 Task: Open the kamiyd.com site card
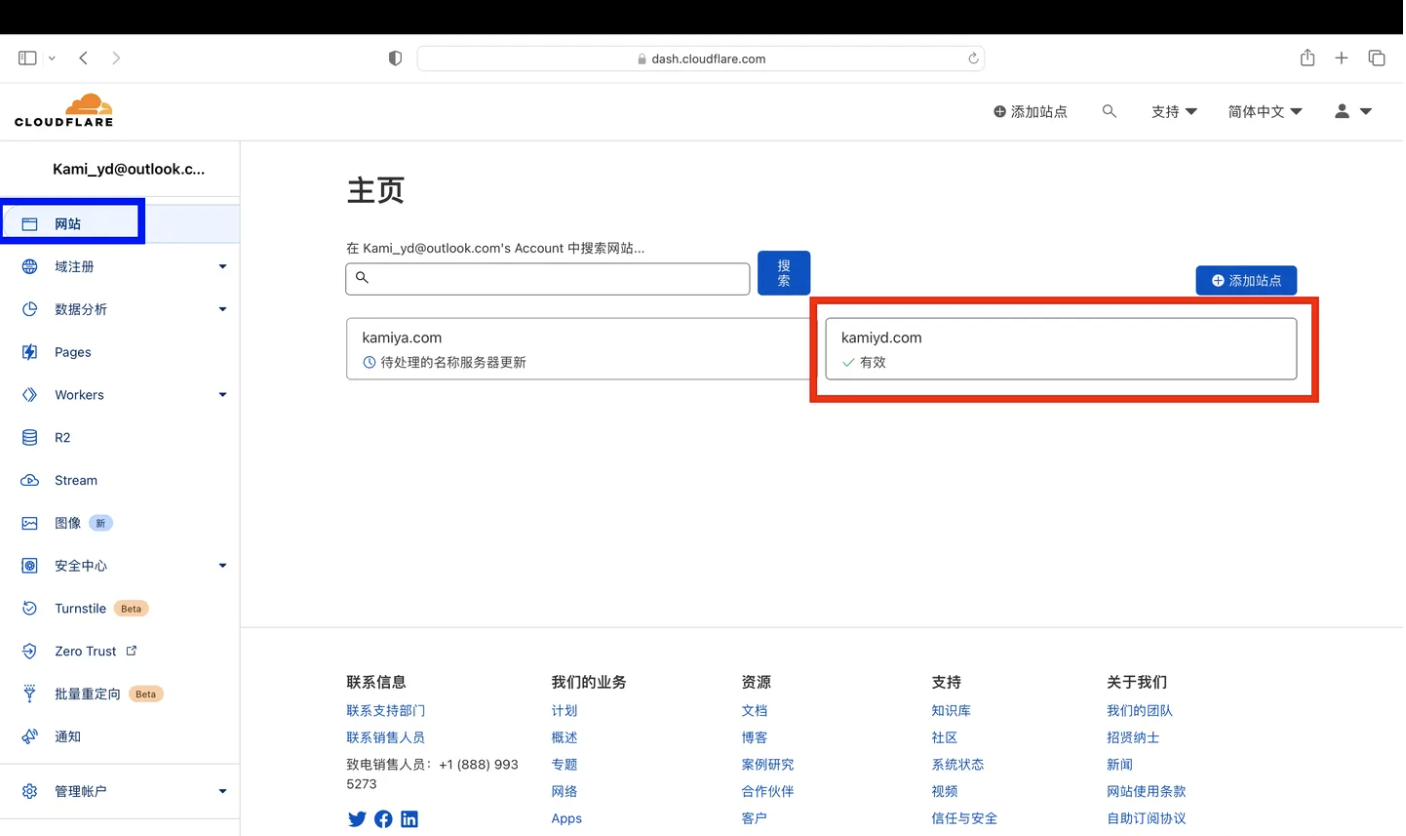(1060, 349)
